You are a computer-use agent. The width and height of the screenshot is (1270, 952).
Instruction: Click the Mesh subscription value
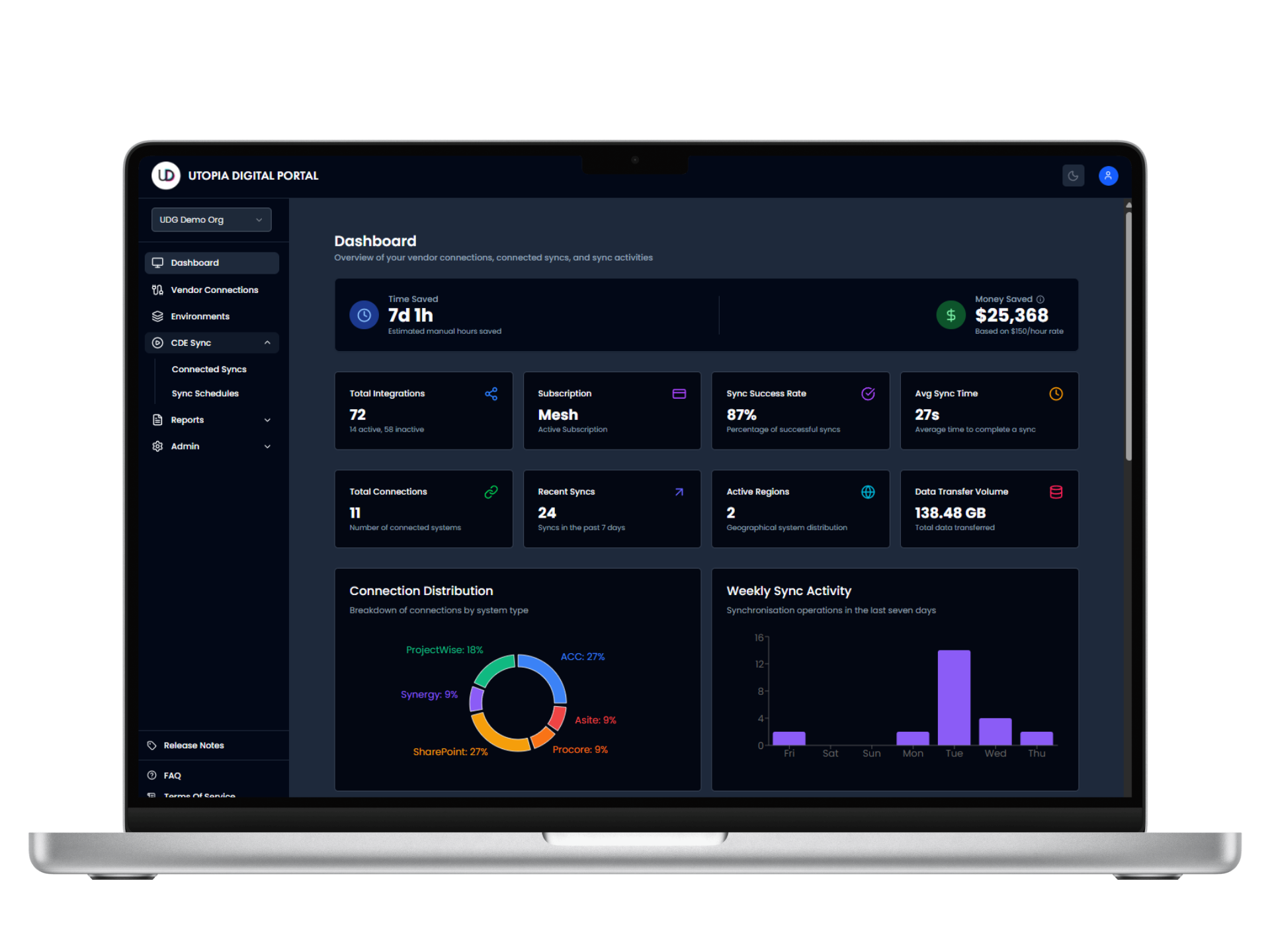[558, 415]
